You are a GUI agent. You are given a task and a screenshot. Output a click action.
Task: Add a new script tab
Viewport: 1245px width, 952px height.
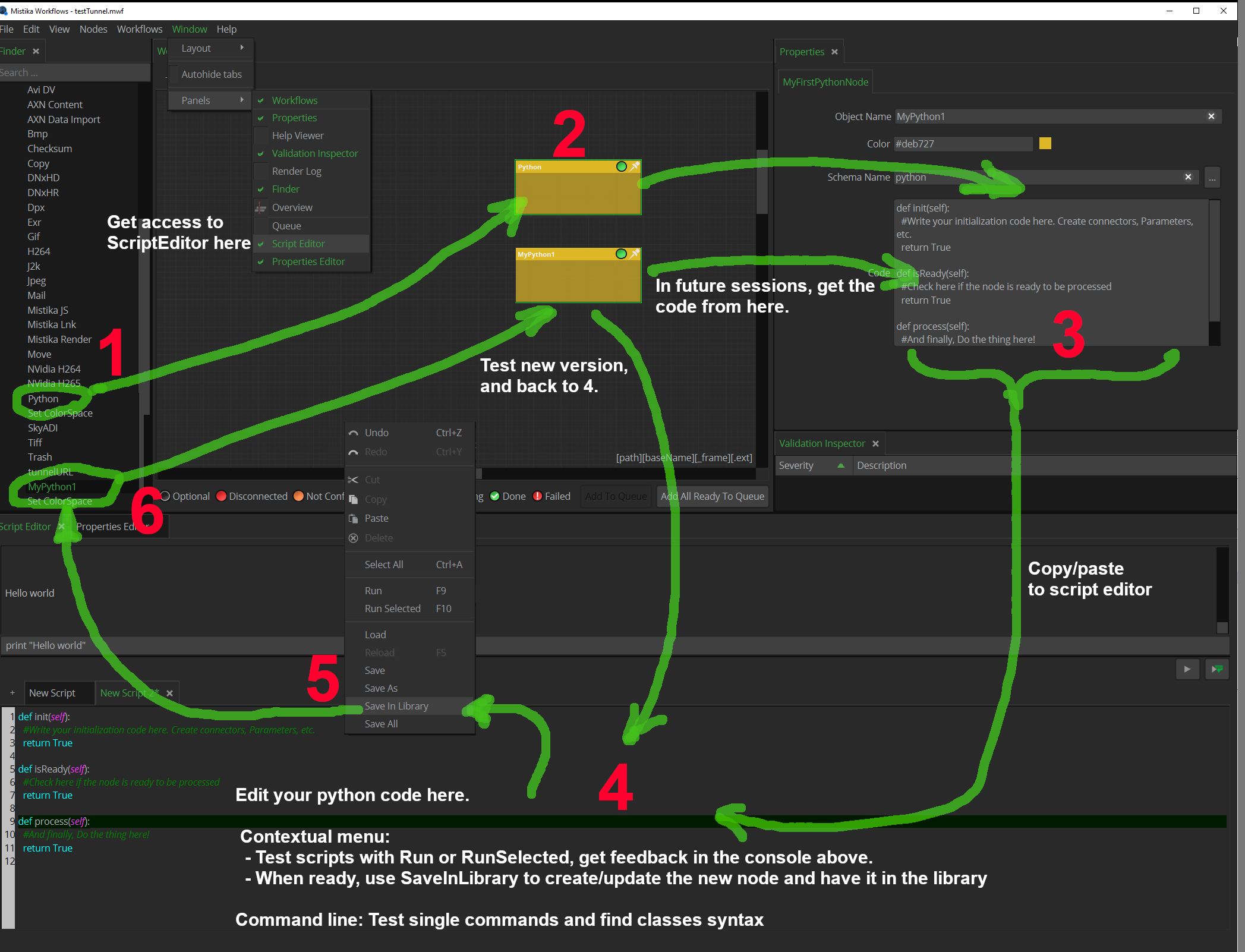(12, 693)
